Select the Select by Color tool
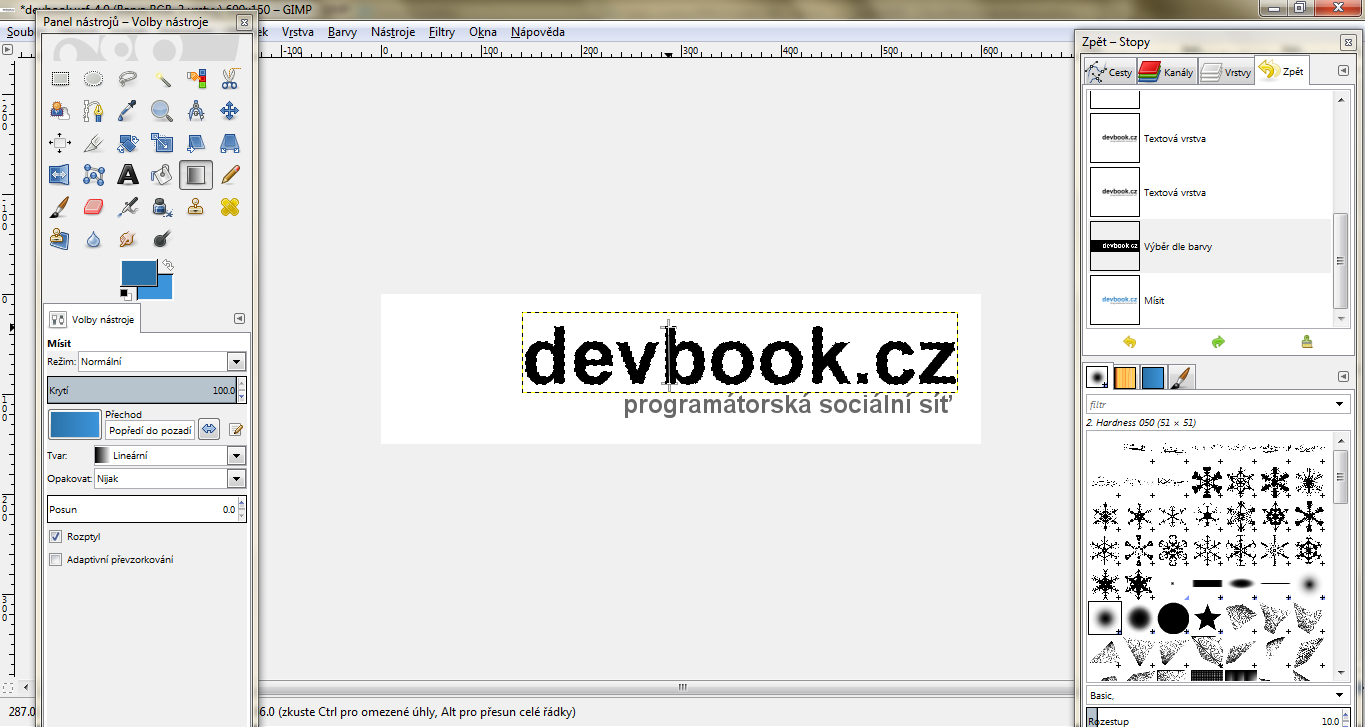Screen dimensions: 1365x727 tap(196, 78)
